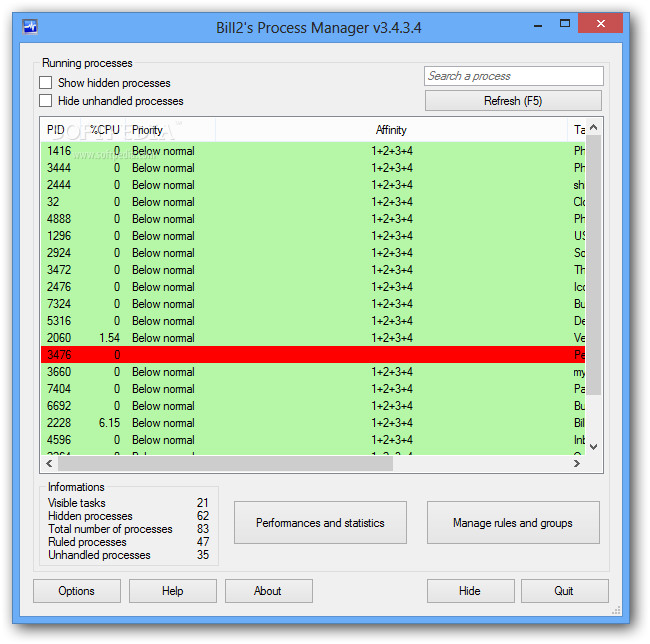Click the horizontal scrollbar thumb

pyautogui.click(x=225, y=463)
